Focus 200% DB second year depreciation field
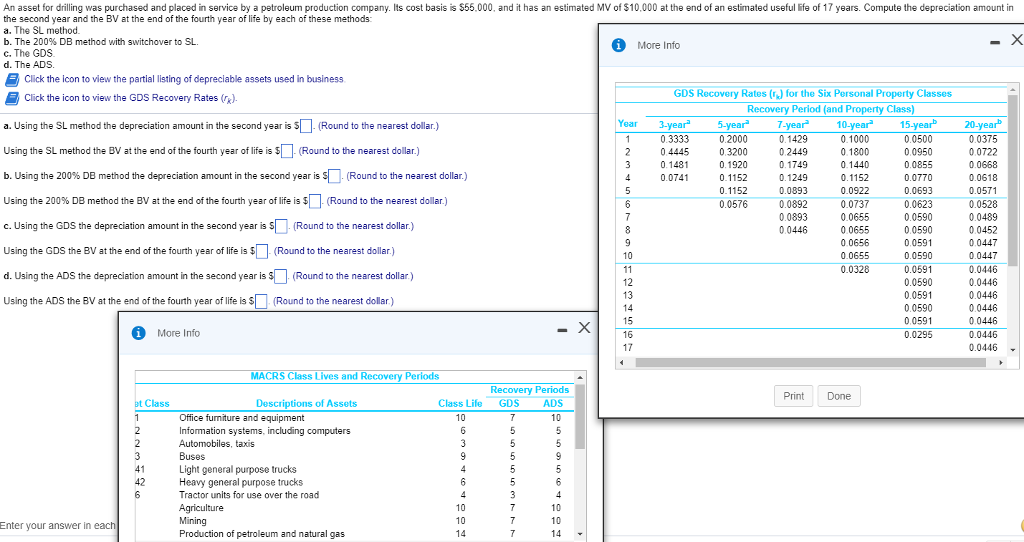The height and width of the screenshot is (542, 1024). click(334, 176)
